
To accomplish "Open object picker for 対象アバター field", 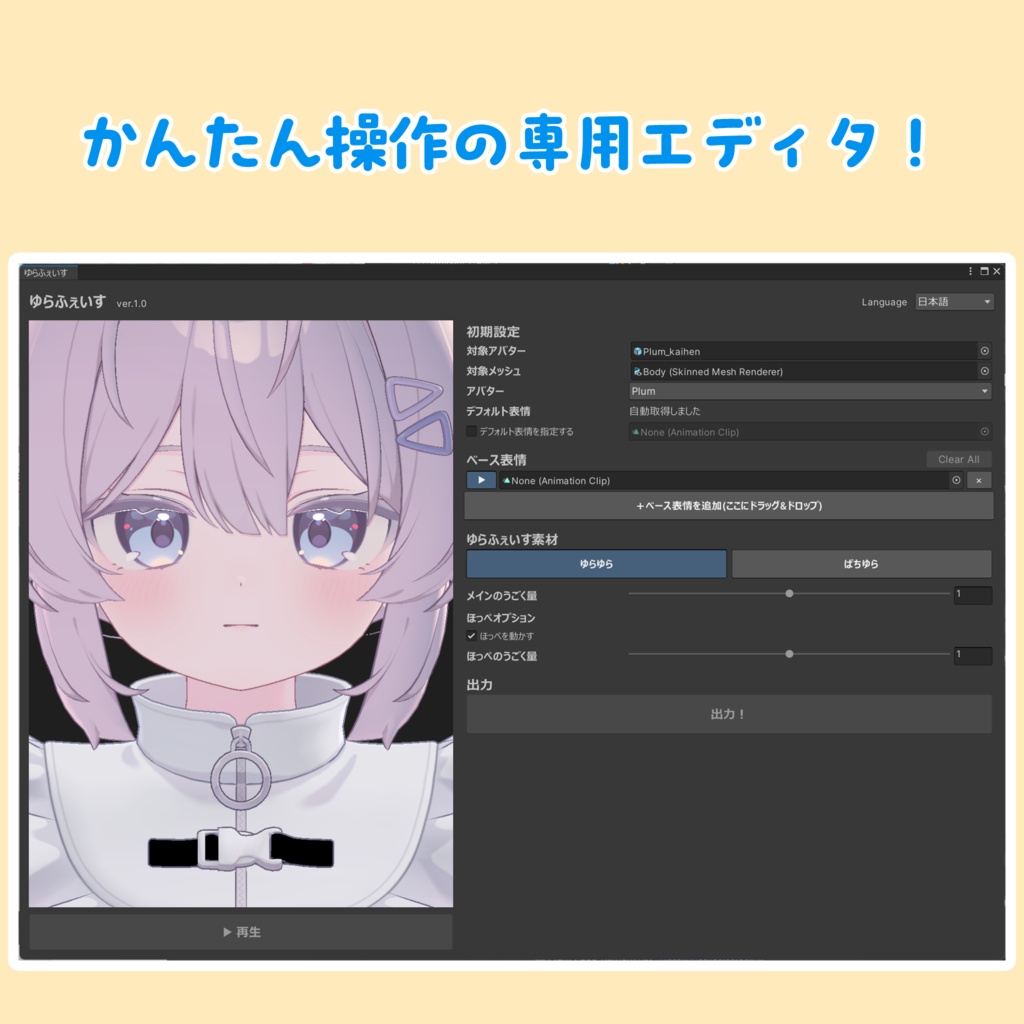I will 984,351.
